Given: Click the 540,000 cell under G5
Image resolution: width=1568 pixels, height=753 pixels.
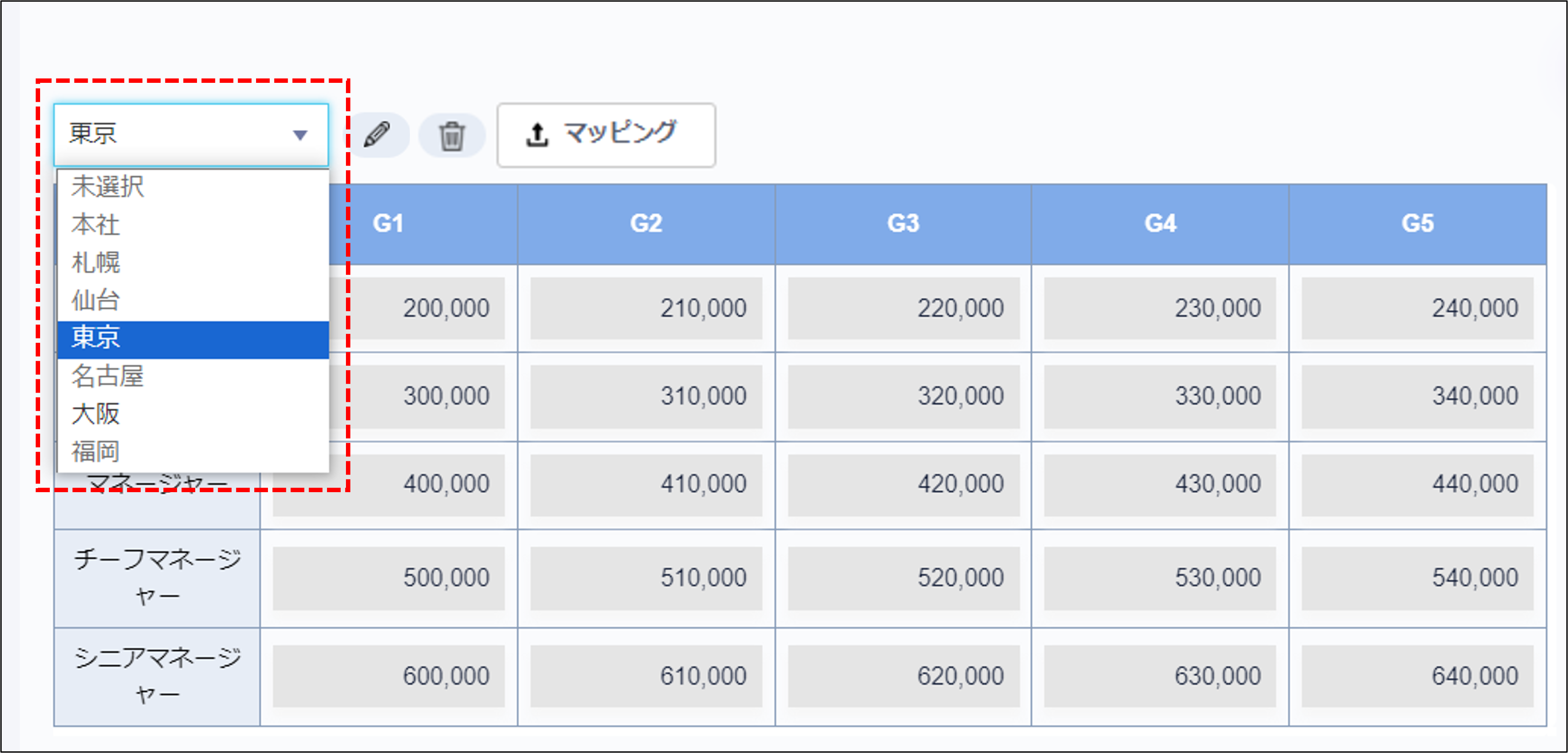Looking at the screenshot, I should (1418, 576).
